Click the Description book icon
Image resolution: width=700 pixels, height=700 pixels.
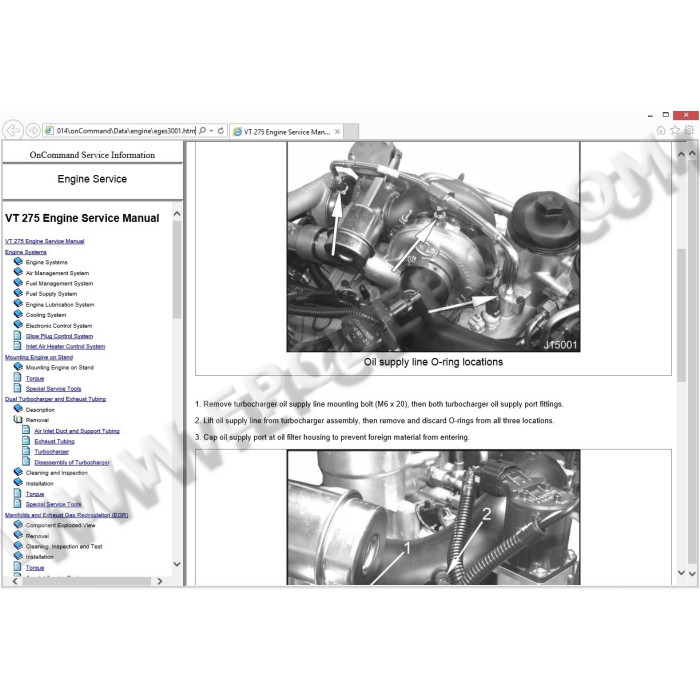click(x=18, y=408)
